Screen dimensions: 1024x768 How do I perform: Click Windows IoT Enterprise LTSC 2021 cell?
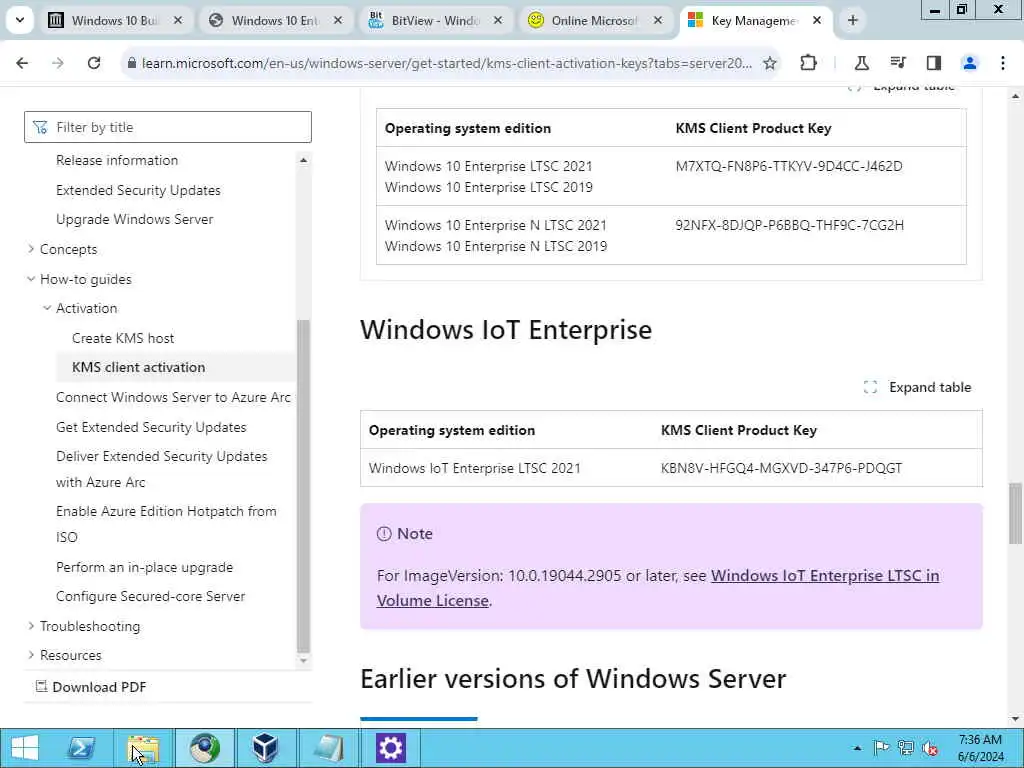pos(475,468)
